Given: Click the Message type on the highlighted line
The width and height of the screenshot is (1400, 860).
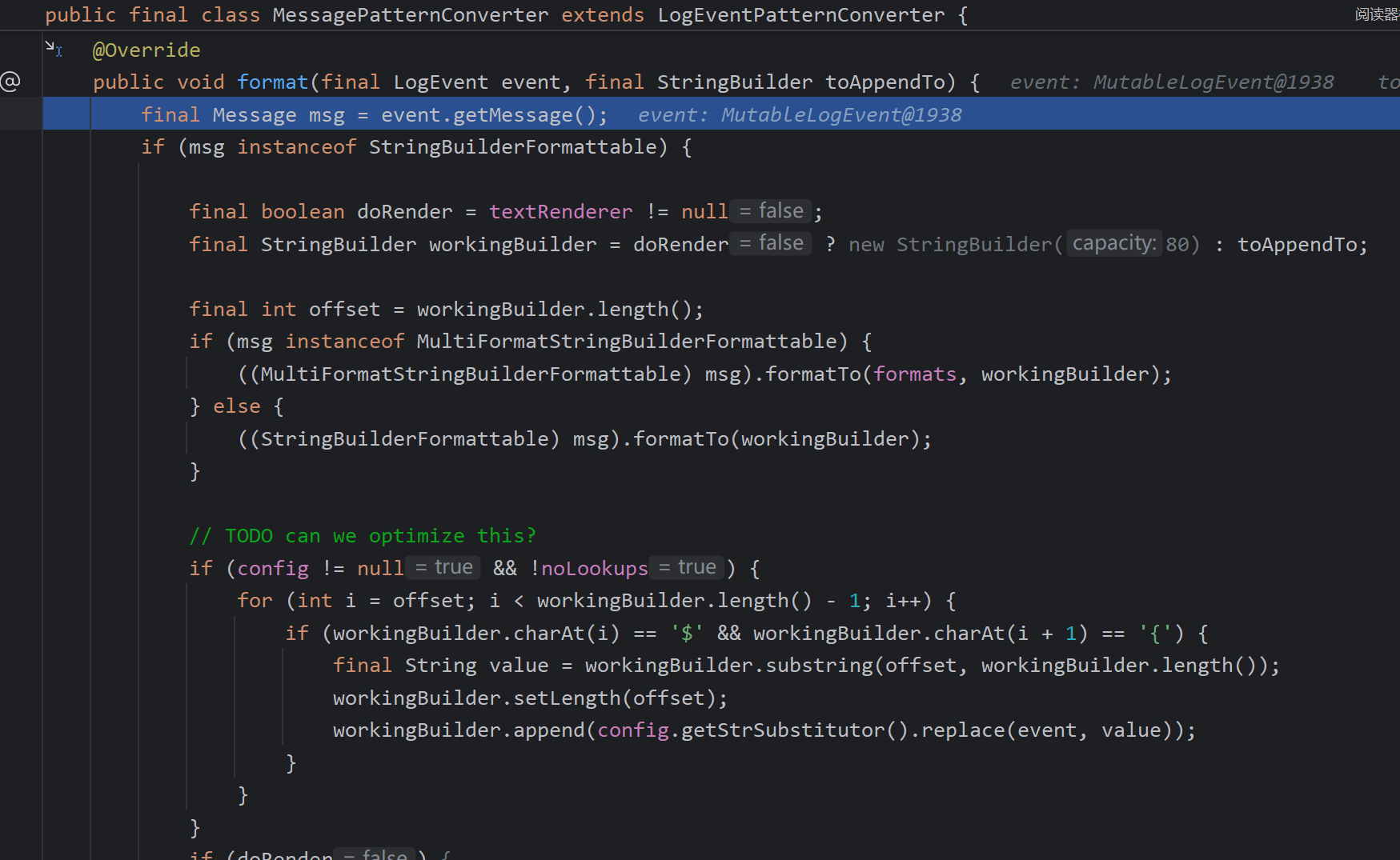Looking at the screenshot, I should 255,115.
